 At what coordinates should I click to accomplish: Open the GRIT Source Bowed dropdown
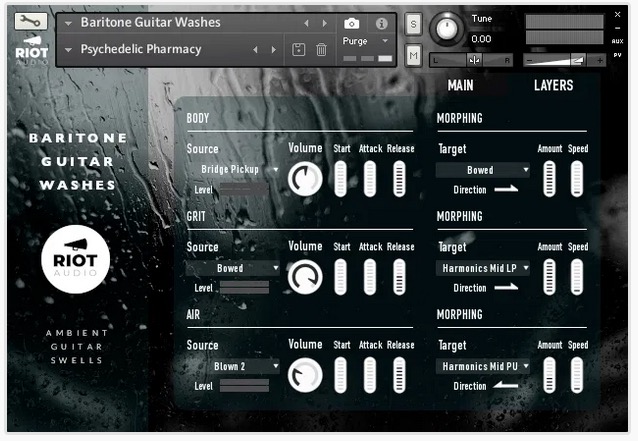233,268
